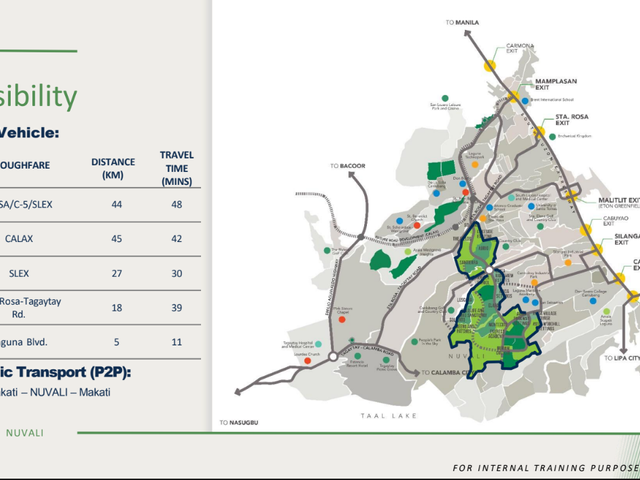Click the "SLEX" row label

pos(19,273)
